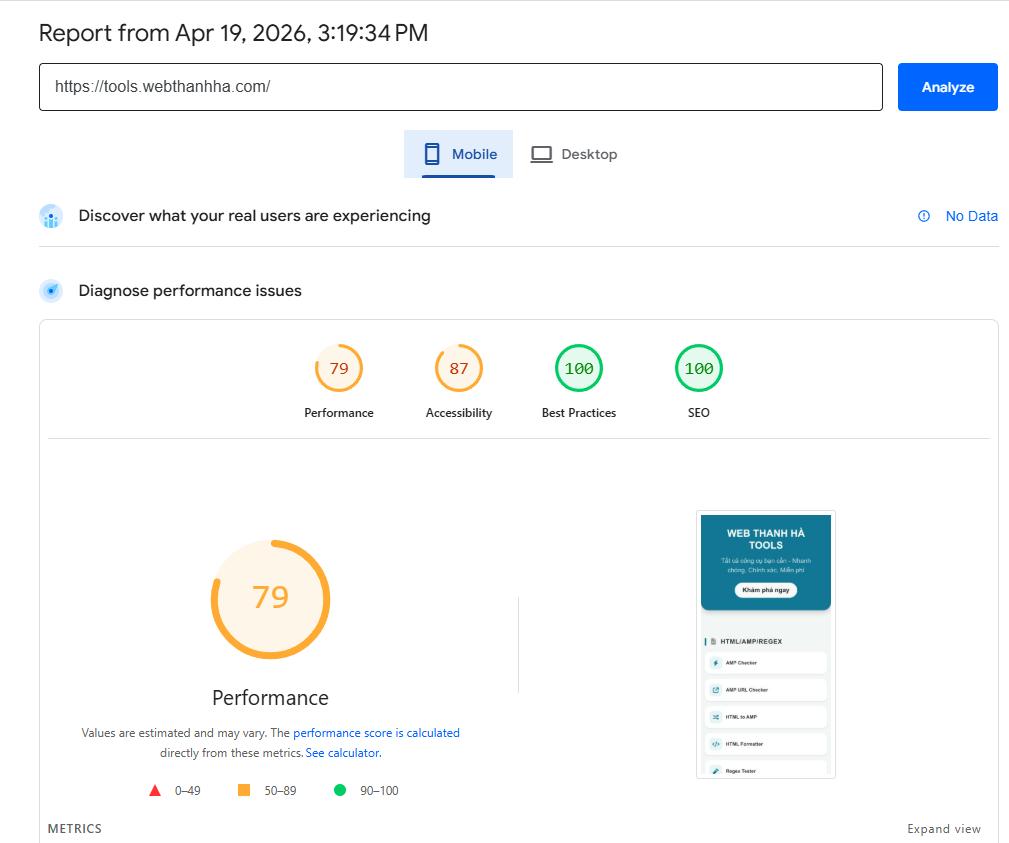Click the URL input field
The image size is (1009, 843).
pos(460,87)
